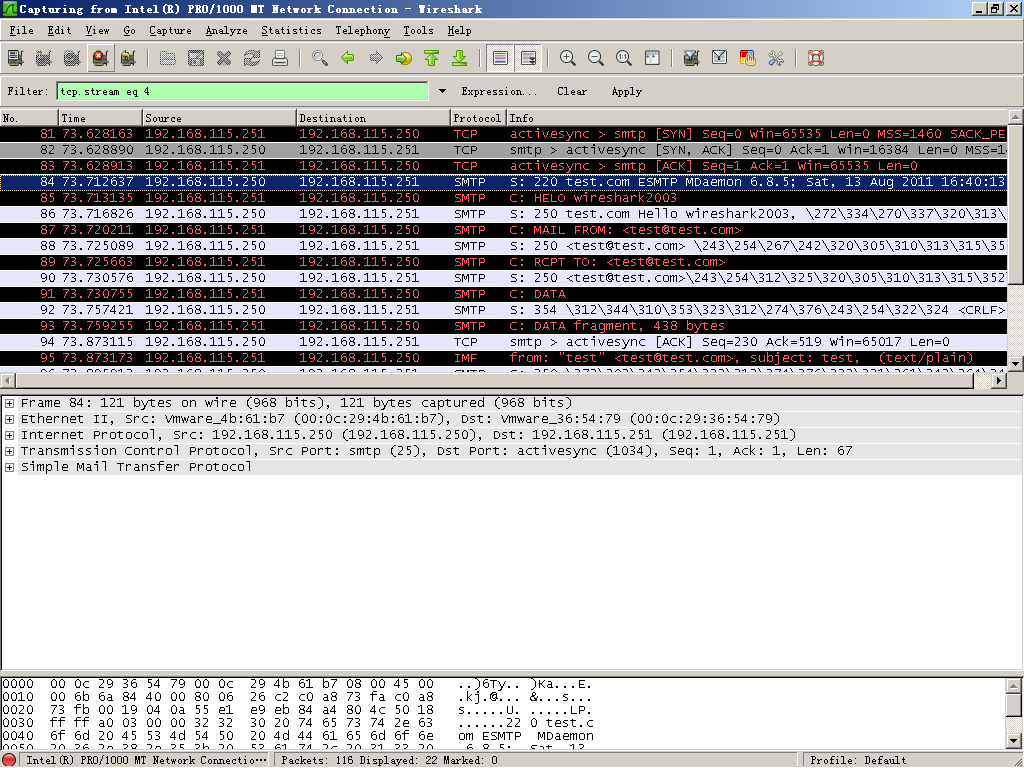Viewport: 1024px width, 768px height.
Task: Reload the capture file icon
Action: tap(252, 58)
